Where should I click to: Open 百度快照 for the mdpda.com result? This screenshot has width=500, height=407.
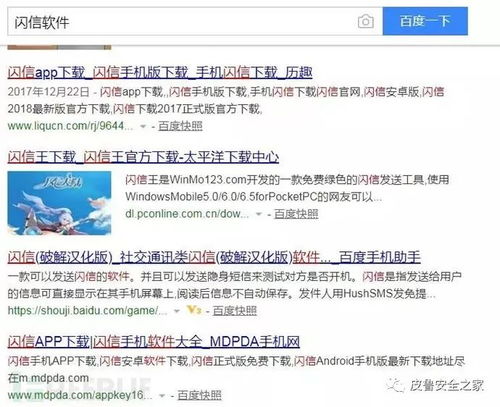[x=199, y=395]
